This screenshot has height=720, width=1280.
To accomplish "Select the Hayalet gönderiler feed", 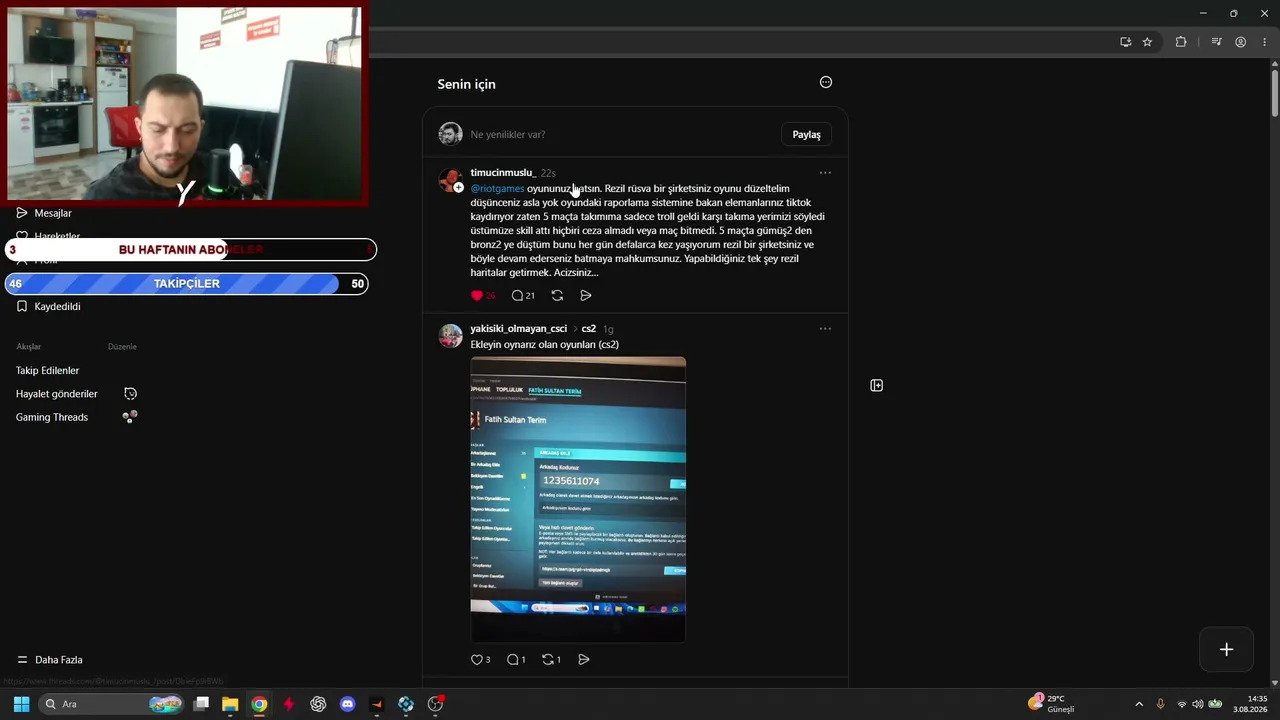I will (57, 394).
